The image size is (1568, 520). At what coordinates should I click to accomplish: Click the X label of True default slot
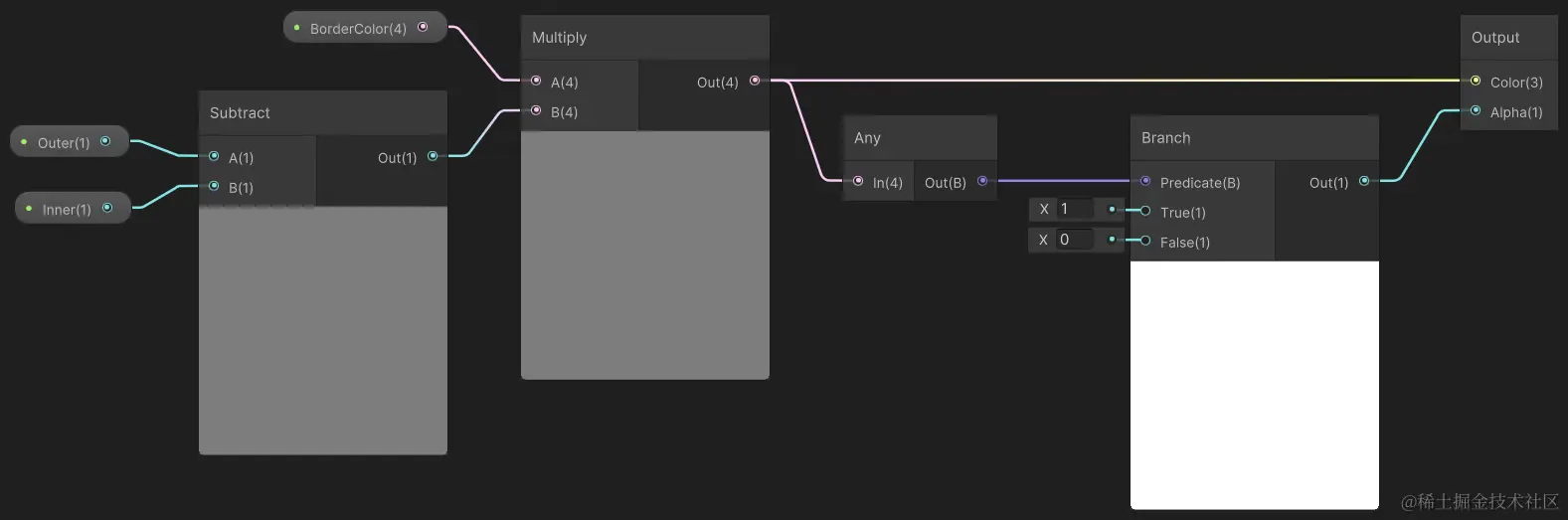[x=1044, y=209]
